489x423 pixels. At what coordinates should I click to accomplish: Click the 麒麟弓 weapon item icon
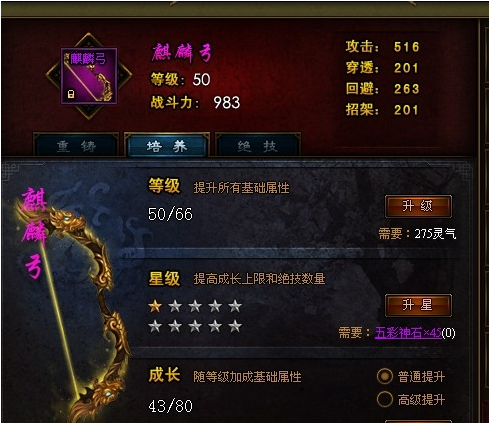point(89,76)
